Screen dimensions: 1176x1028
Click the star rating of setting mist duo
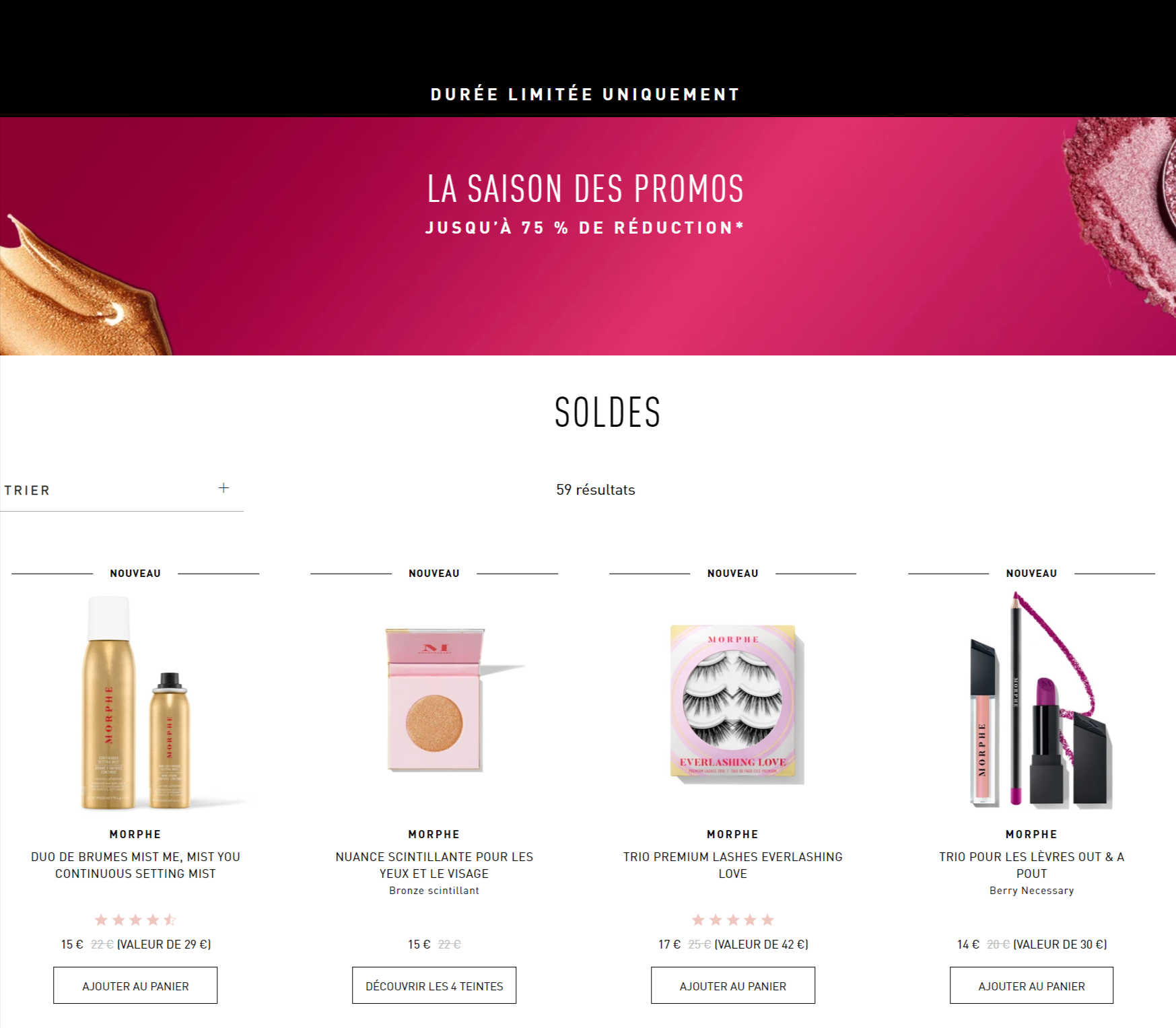pos(135,920)
